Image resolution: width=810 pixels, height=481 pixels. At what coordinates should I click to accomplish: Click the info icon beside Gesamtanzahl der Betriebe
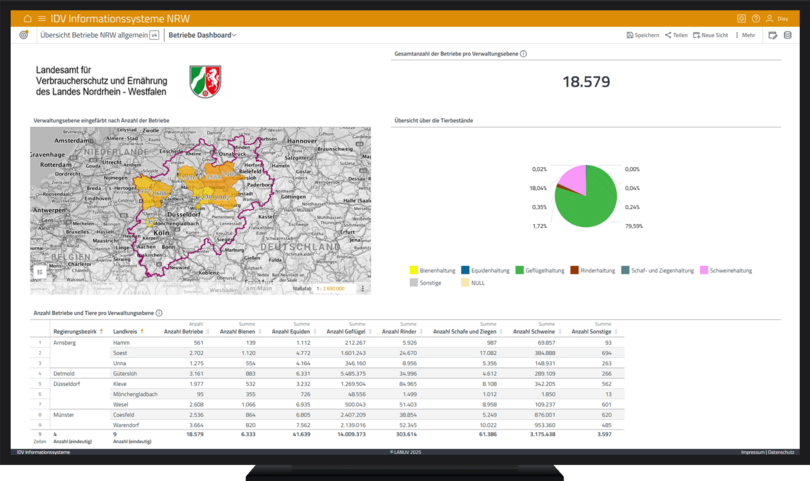(524, 54)
